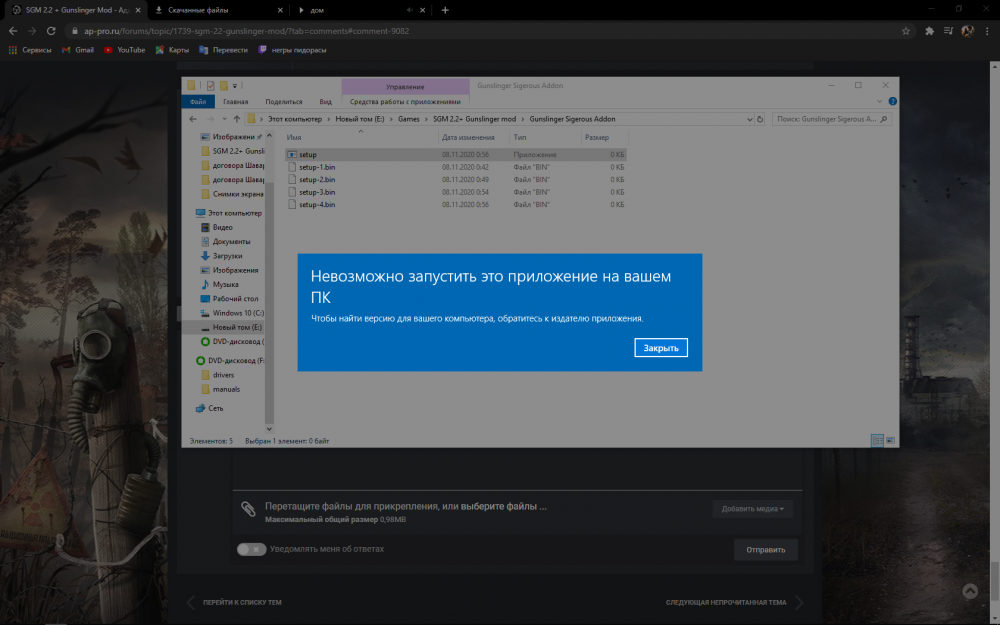
Task: Bookmark this page with the star icon
Action: coord(906,31)
